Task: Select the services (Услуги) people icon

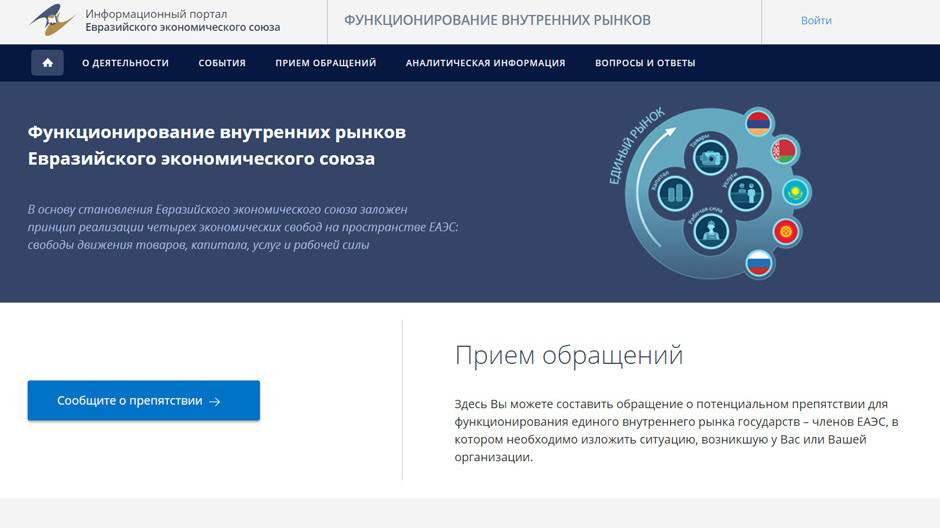Action: (x=746, y=194)
